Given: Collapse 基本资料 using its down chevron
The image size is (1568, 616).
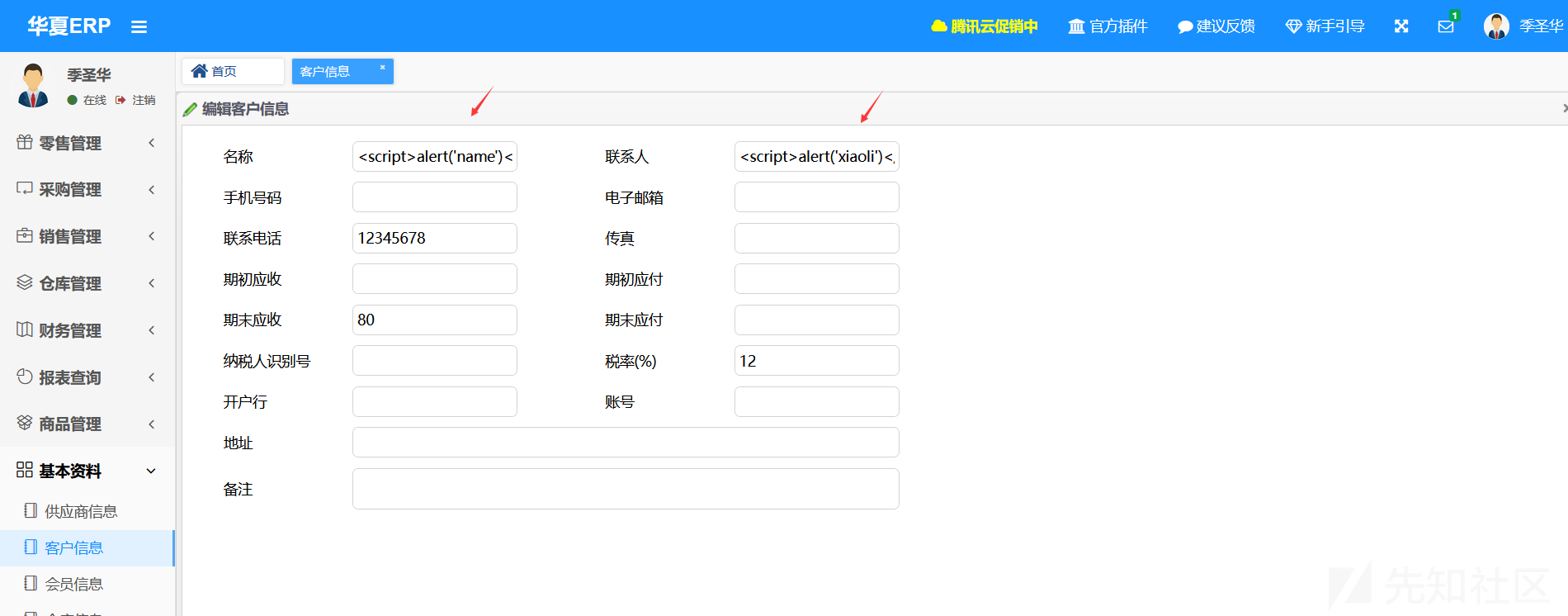Looking at the screenshot, I should point(151,471).
